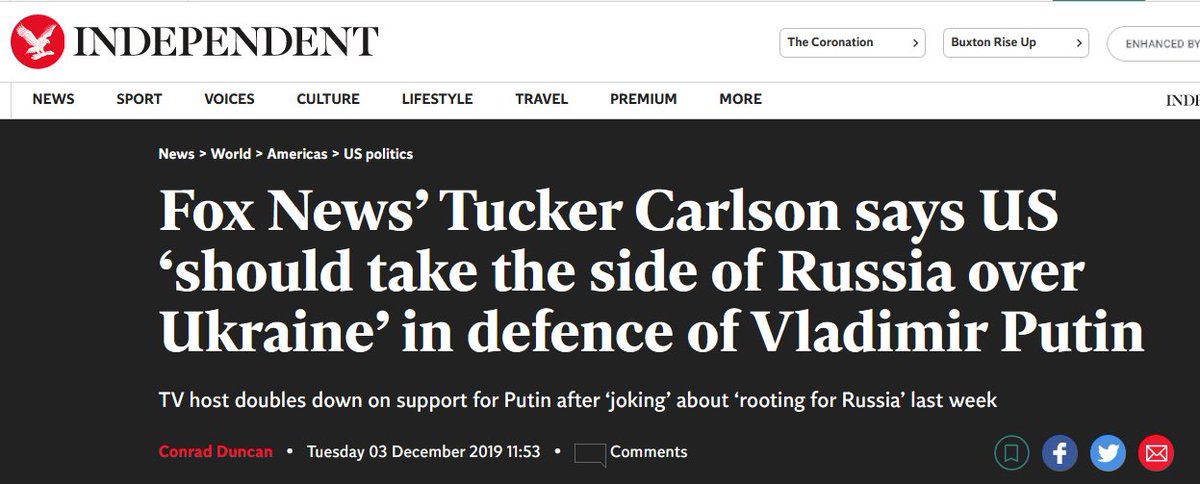Open author Conrad Duncan's page

click(x=215, y=452)
